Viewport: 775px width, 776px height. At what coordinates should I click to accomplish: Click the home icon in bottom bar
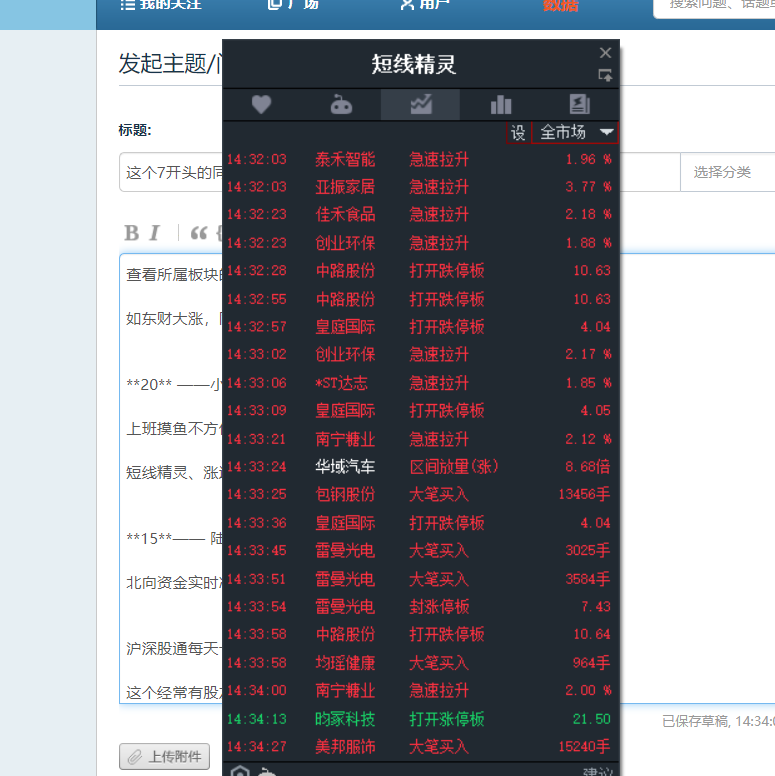(240, 771)
